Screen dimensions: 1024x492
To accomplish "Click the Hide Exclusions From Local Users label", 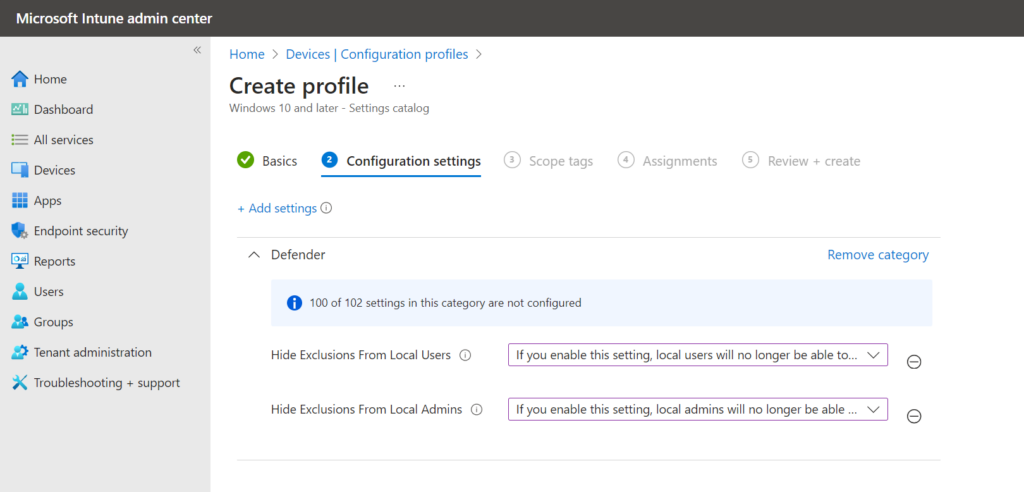I will (360, 355).
